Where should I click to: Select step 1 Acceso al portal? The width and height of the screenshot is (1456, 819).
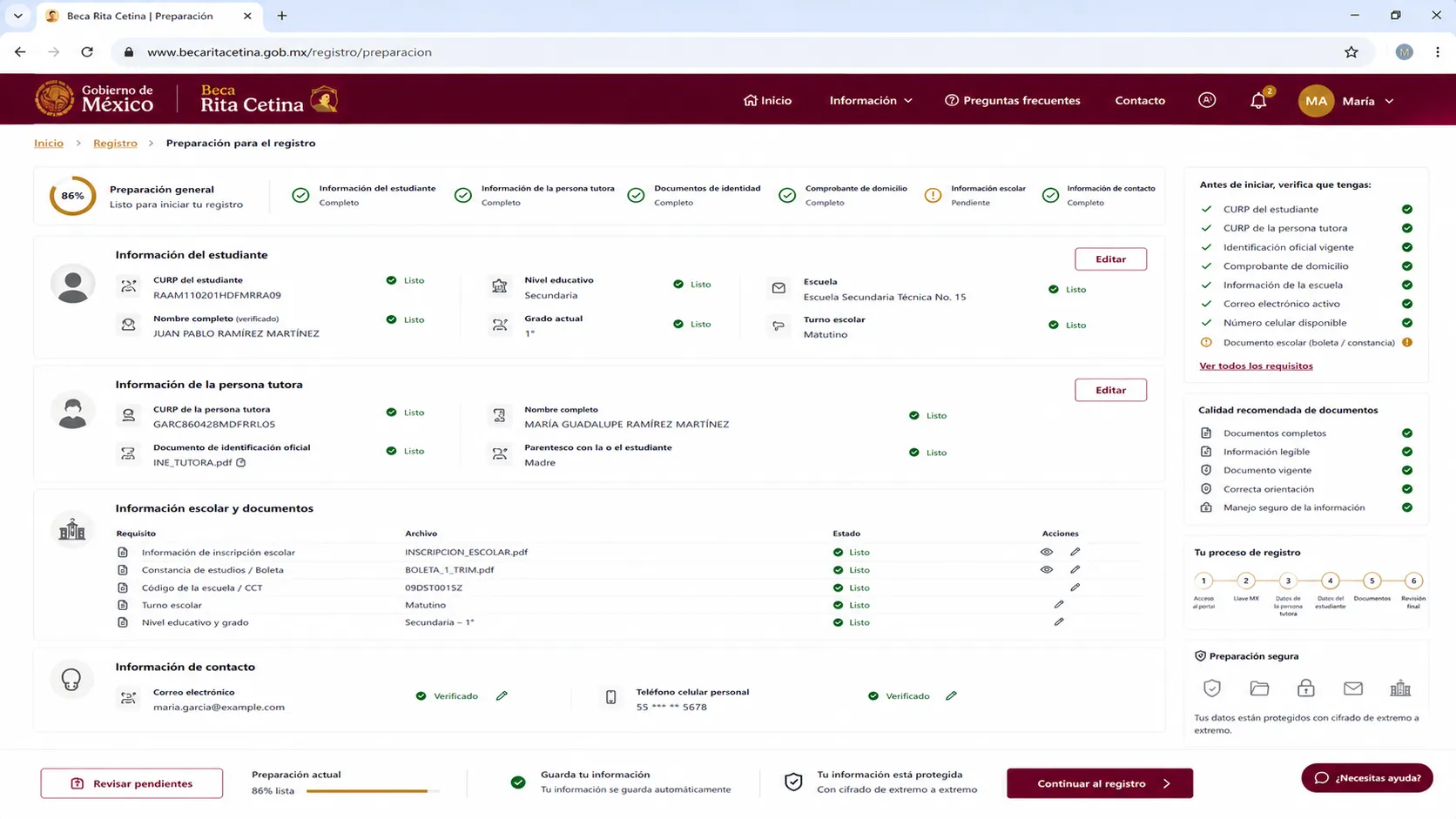1203,581
